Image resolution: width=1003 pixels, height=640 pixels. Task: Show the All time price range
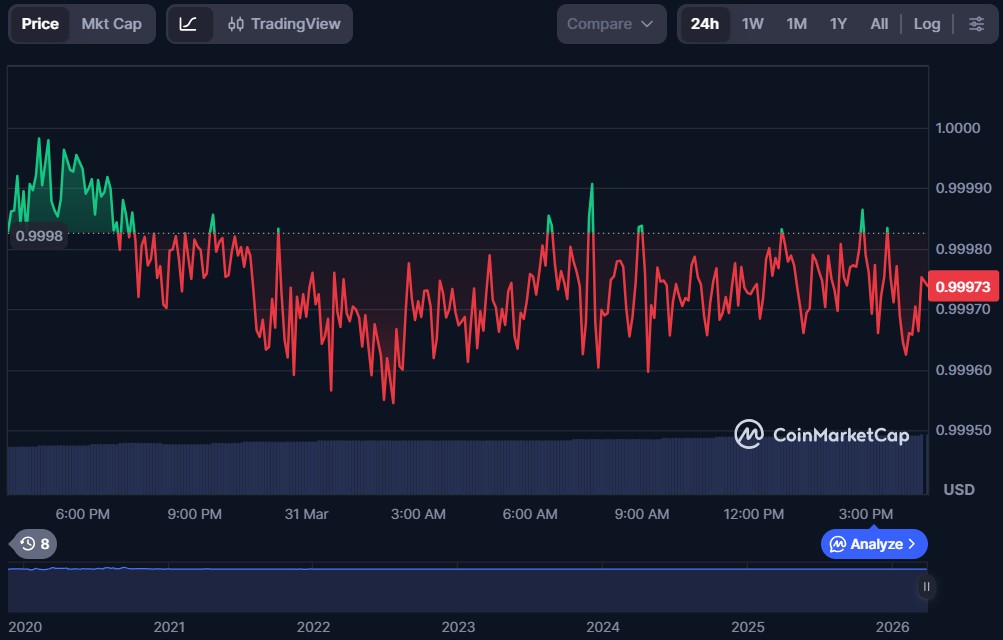point(879,24)
